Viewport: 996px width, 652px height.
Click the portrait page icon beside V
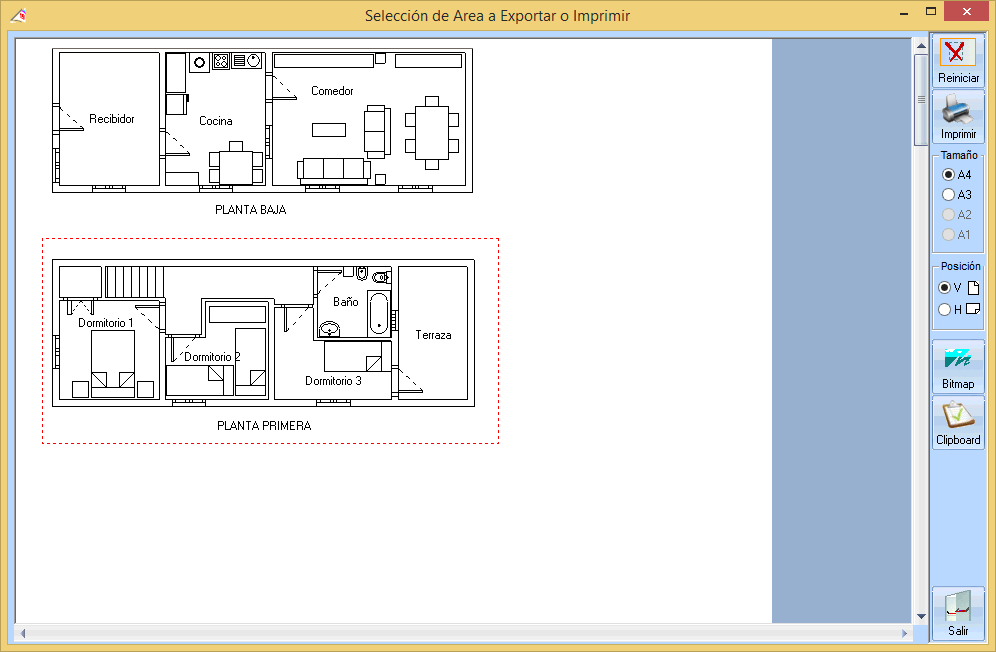[x=972, y=288]
